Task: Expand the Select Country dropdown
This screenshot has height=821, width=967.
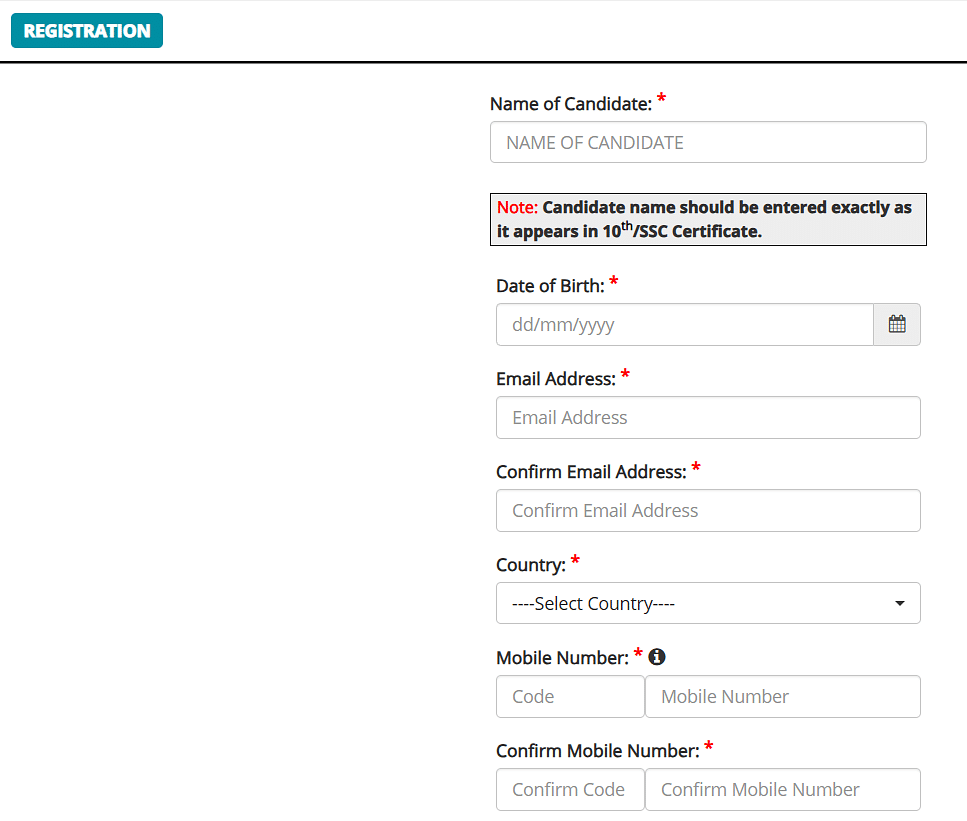Action: (708, 603)
